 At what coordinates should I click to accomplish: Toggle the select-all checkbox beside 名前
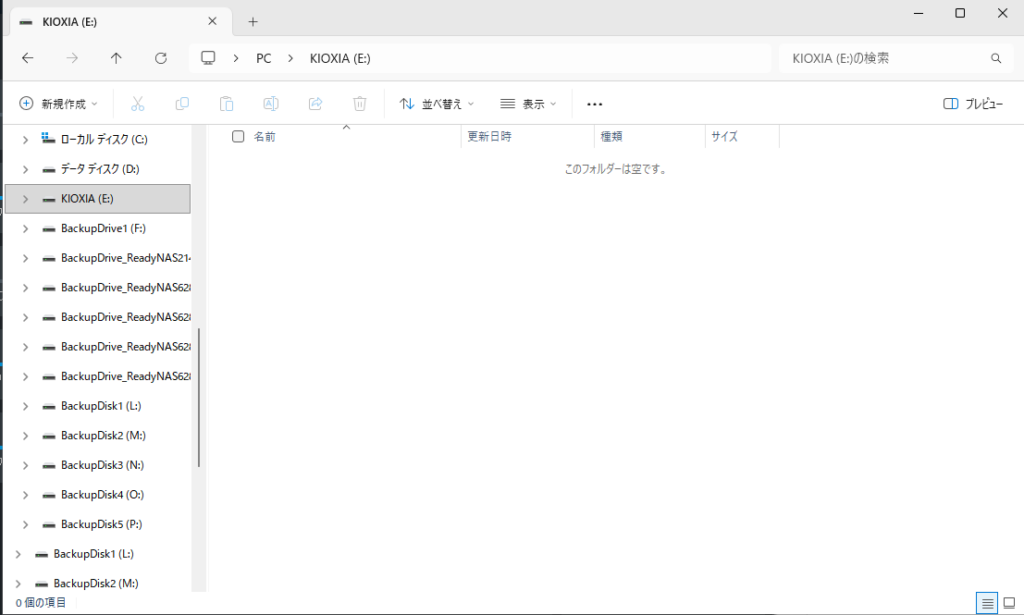point(238,137)
